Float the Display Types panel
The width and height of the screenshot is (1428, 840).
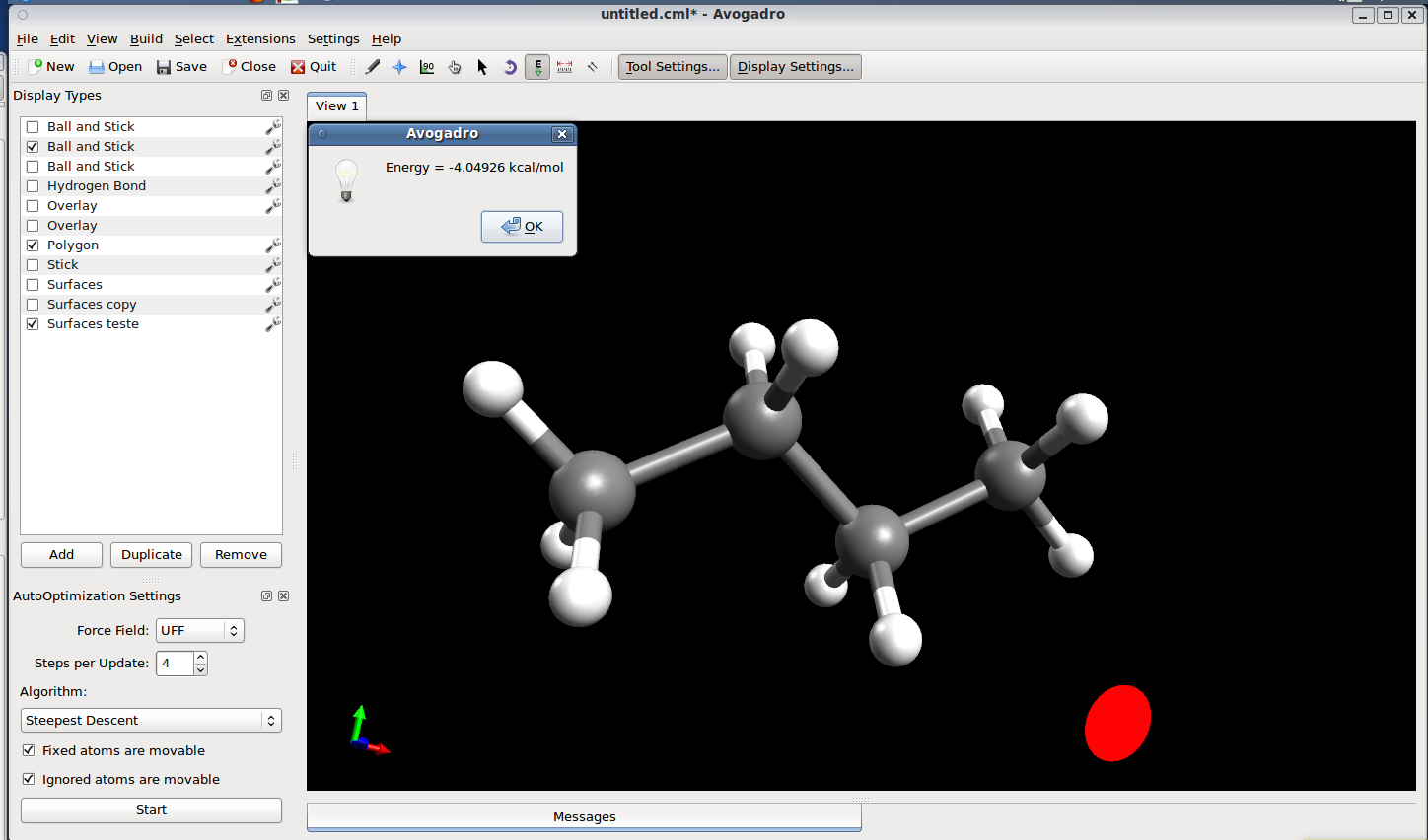click(266, 96)
